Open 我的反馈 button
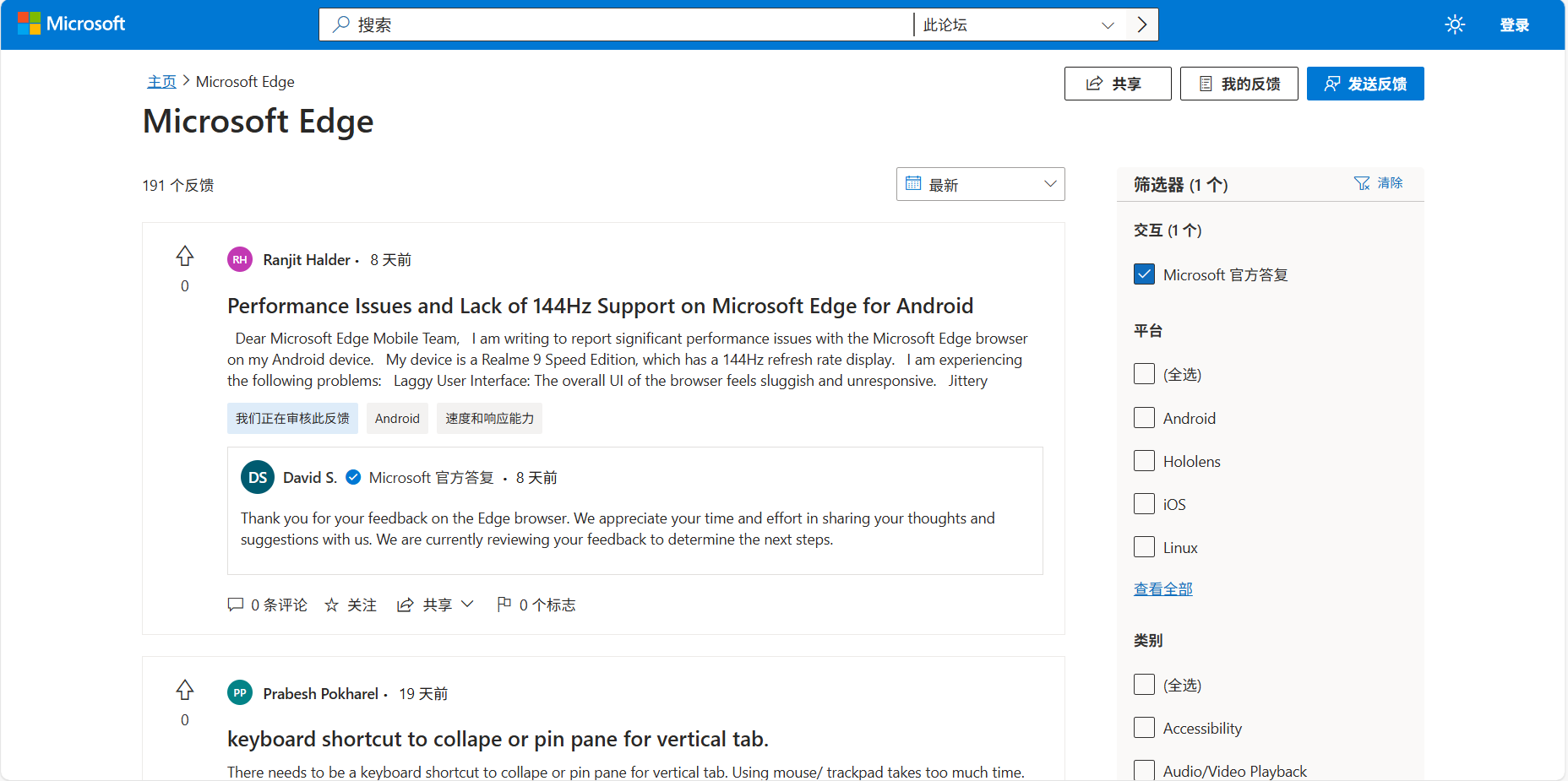This screenshot has width=1568, height=781. coord(1239,84)
